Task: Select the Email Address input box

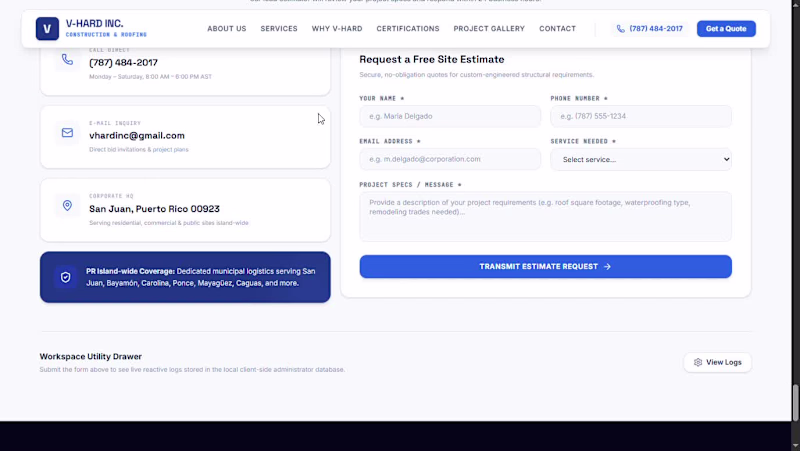Action: point(450,159)
